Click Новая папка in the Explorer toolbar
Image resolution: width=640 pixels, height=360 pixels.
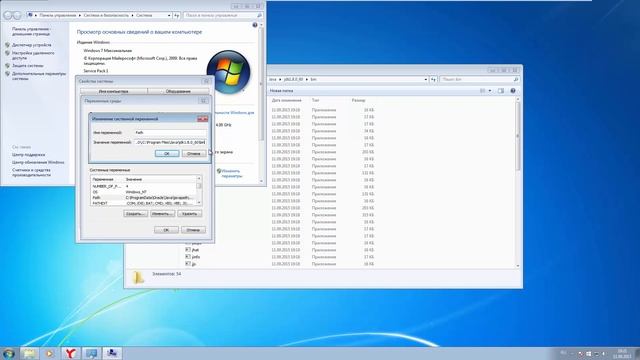(x=281, y=91)
